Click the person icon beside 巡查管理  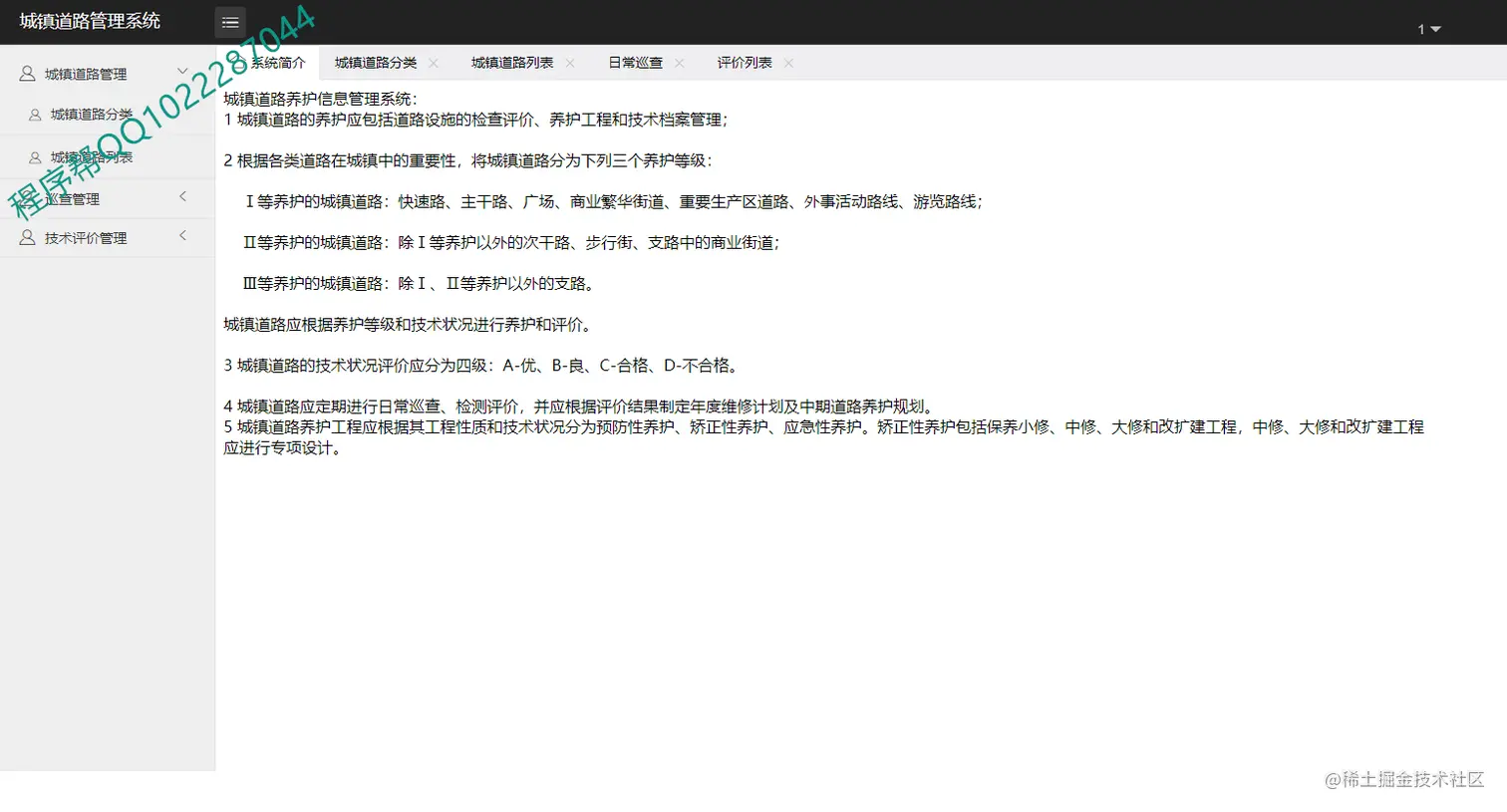click(26, 197)
